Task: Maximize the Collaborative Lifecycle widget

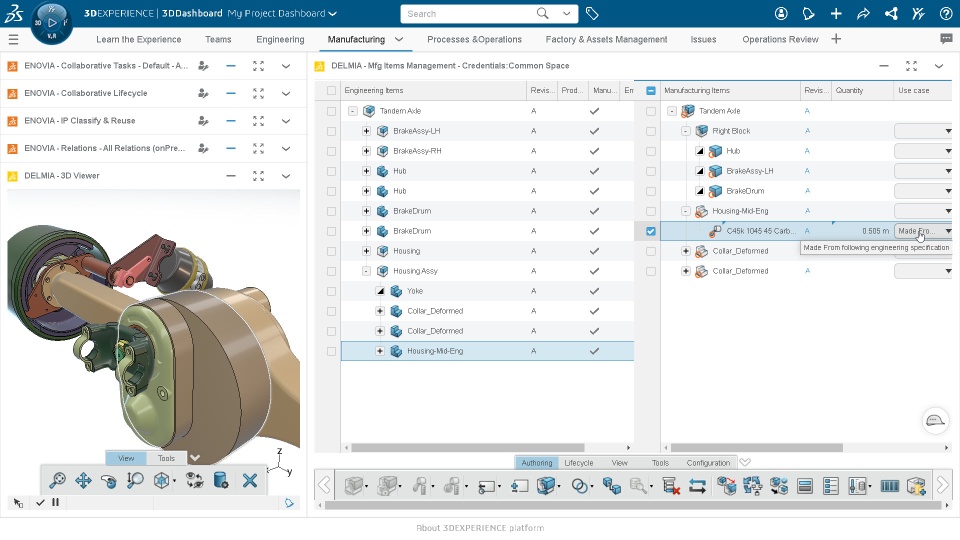Action: click(x=258, y=94)
